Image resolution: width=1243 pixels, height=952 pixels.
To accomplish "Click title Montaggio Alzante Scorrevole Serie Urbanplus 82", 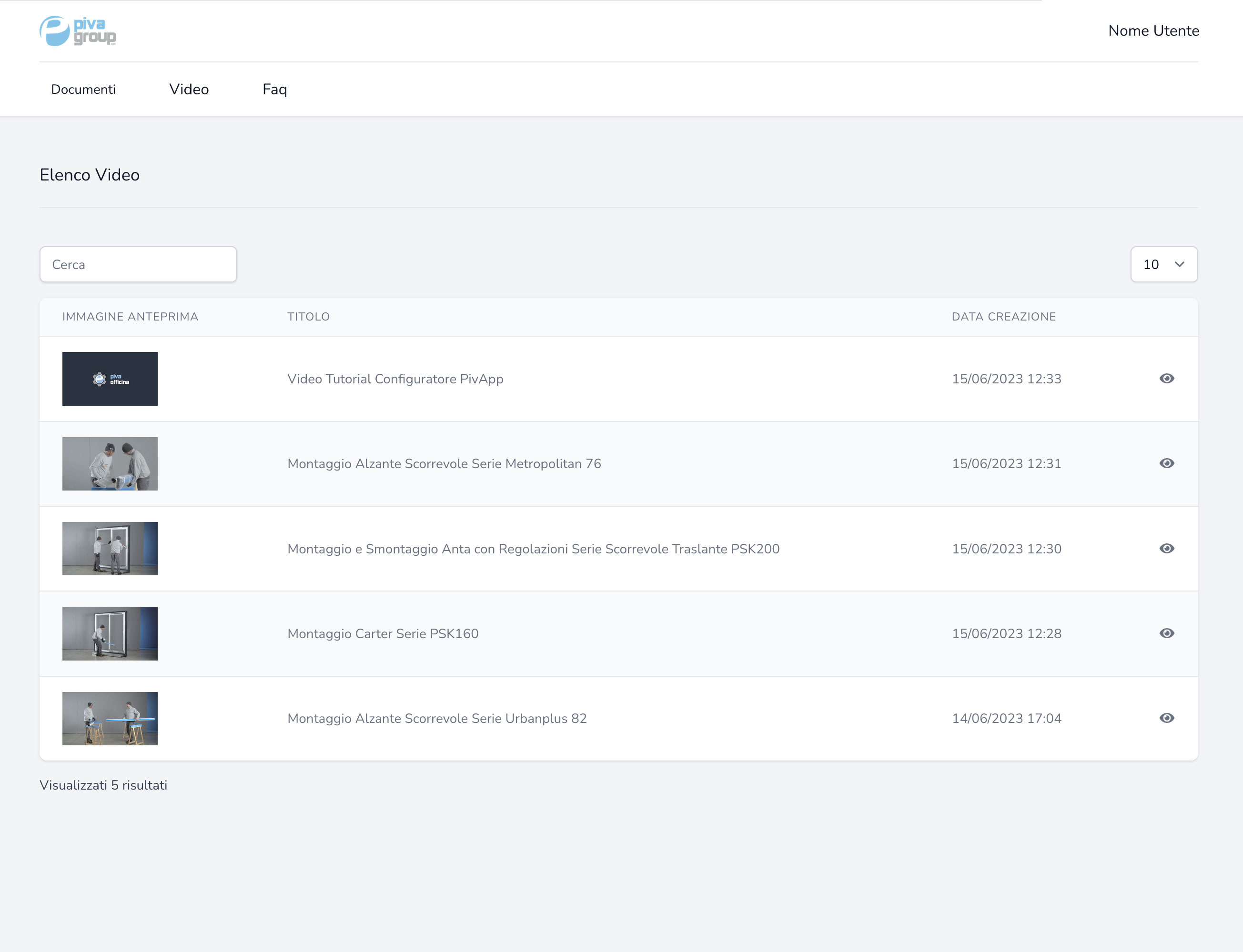I will point(437,719).
